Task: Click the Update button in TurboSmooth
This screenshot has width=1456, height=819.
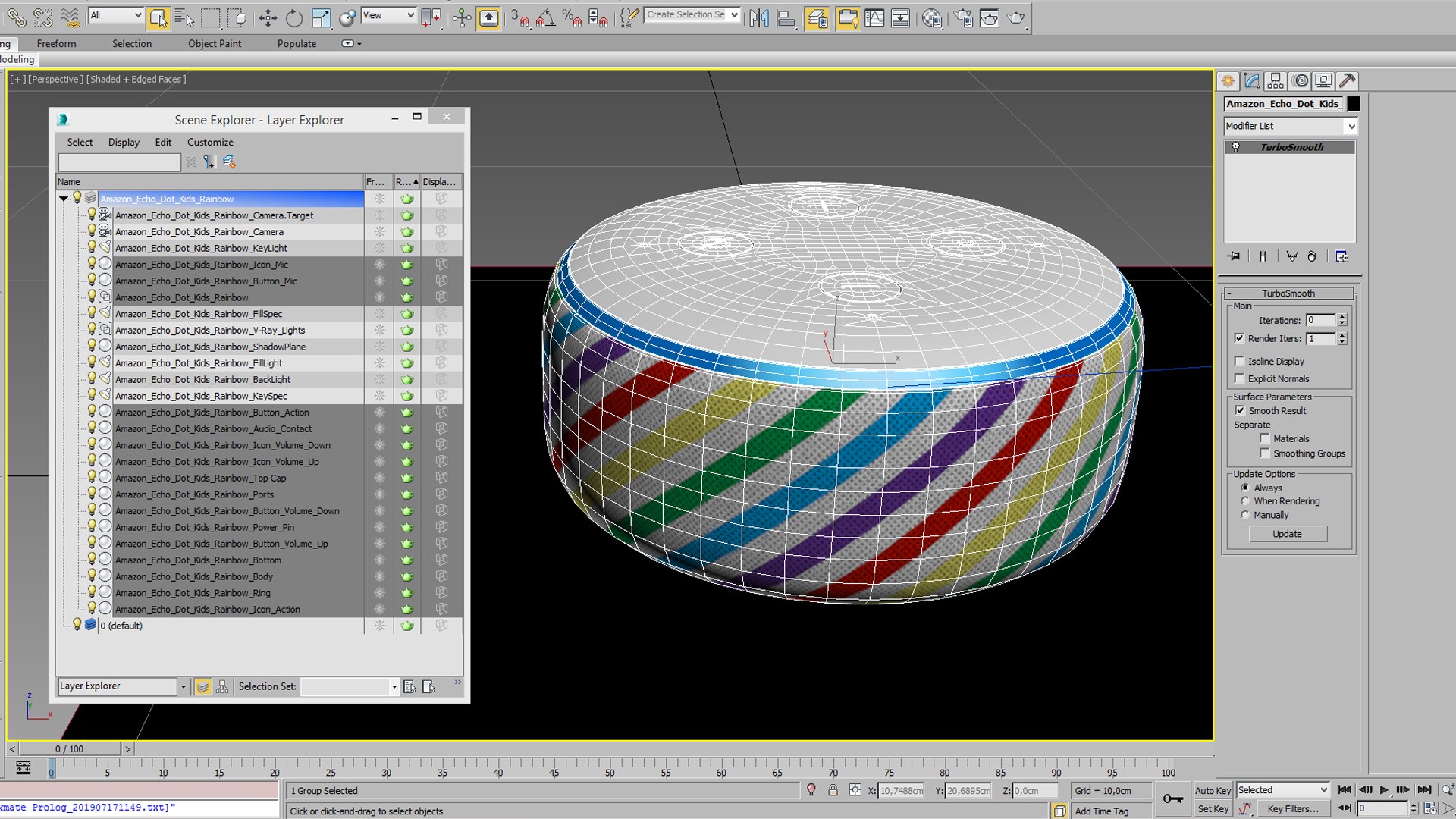Action: 1288,534
